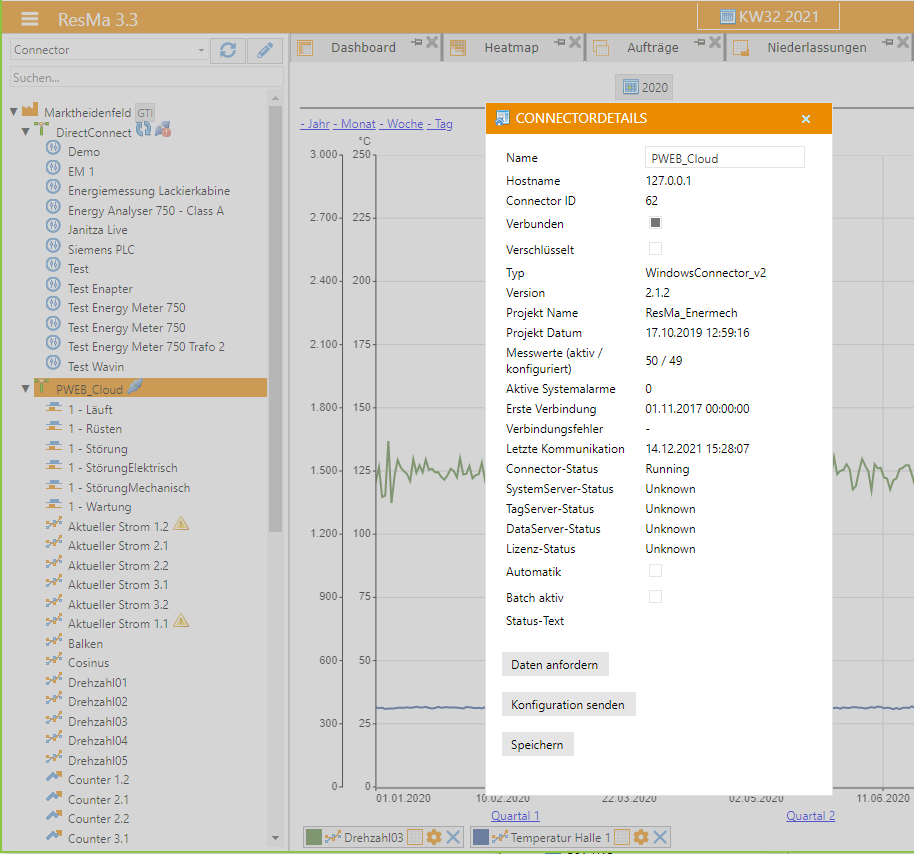Click the refresh icon beside Connector dropdown
The height and width of the screenshot is (854, 914).
coord(228,50)
